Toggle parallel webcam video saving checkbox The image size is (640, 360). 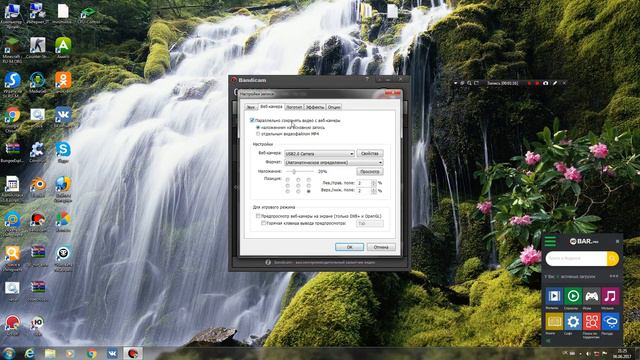[252, 120]
